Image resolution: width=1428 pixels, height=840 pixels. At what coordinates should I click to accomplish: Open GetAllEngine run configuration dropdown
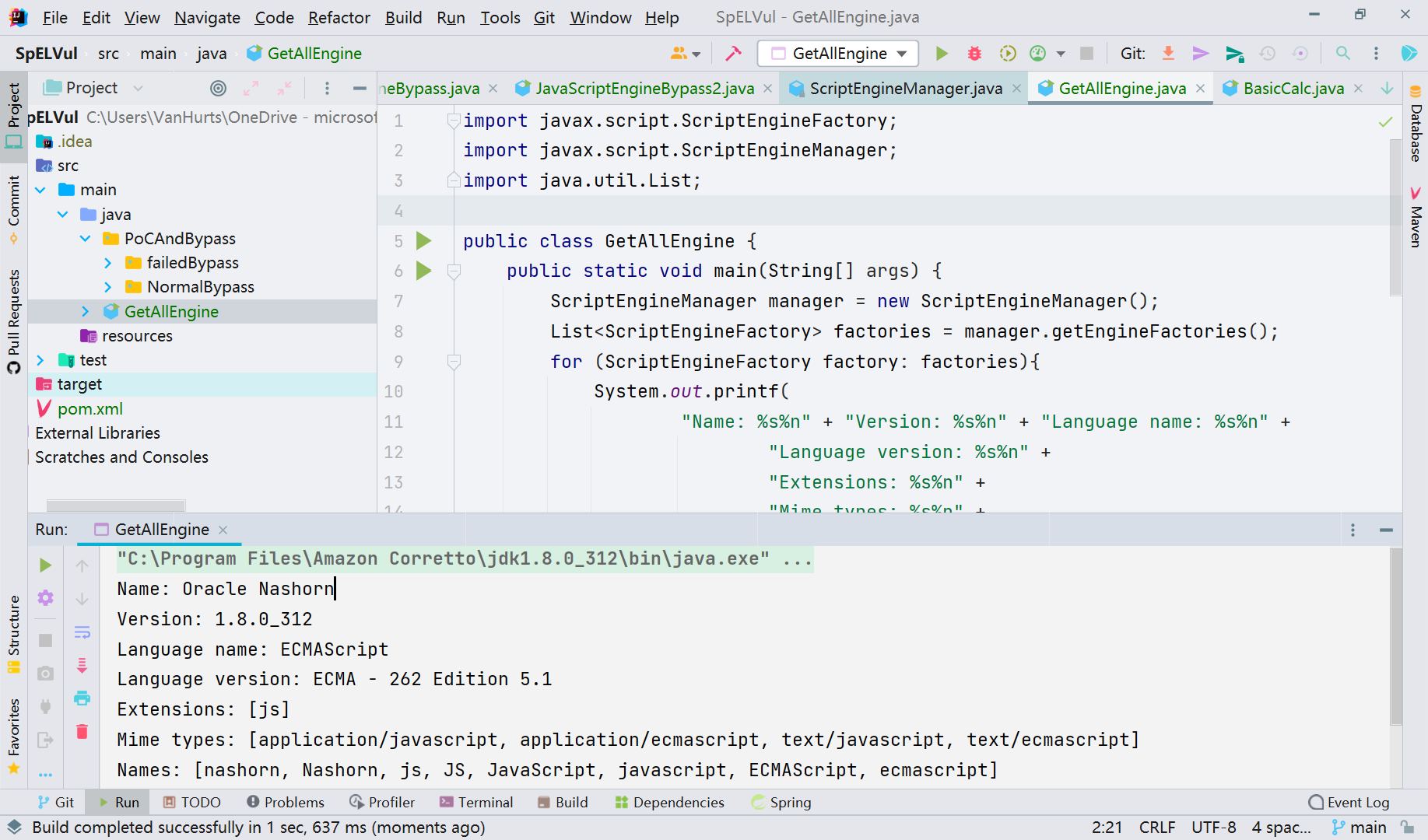pos(837,54)
